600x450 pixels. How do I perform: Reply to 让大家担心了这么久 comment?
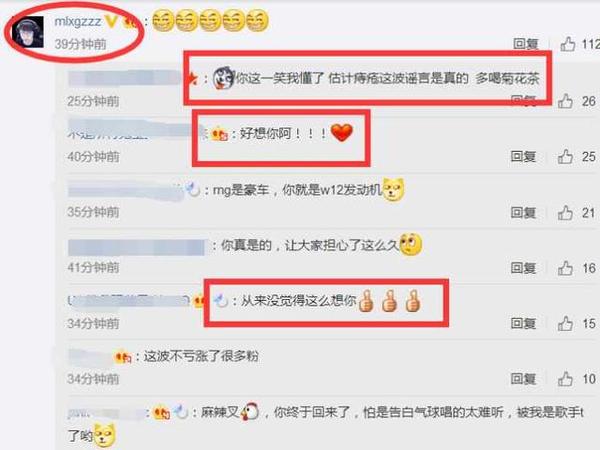click(523, 268)
